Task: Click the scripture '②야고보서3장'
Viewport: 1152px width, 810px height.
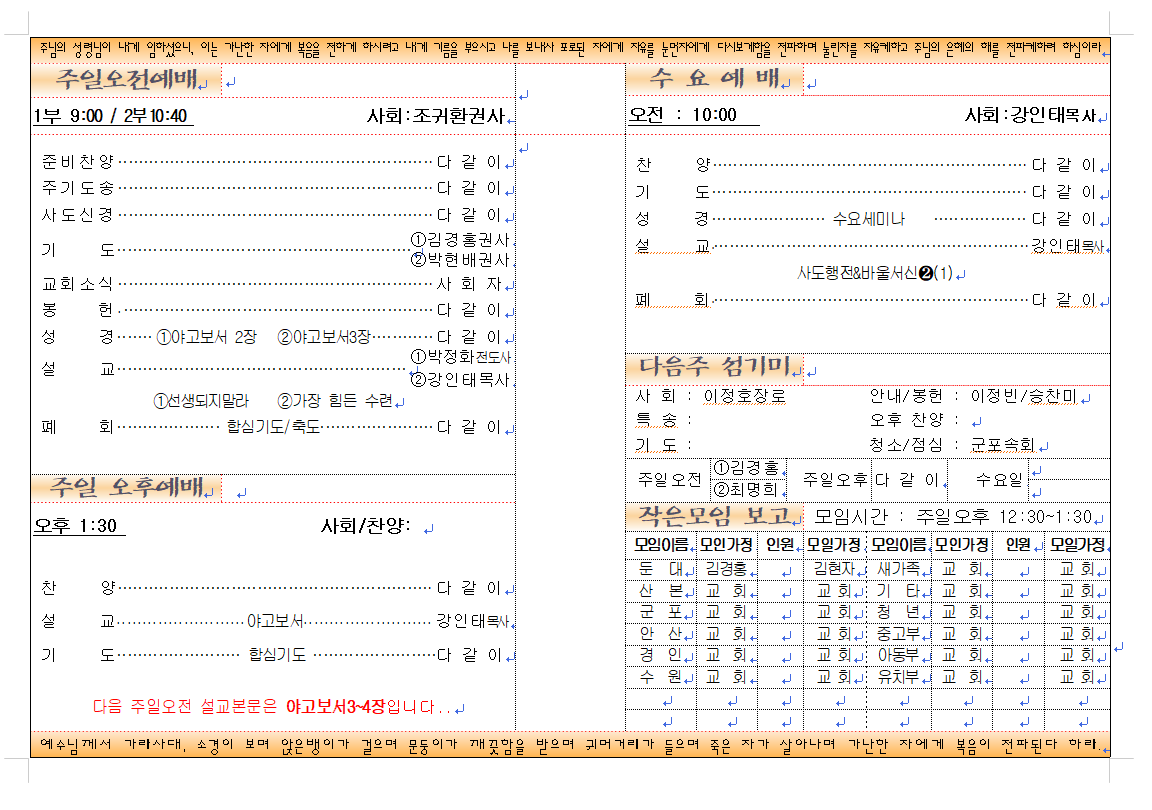Action: (323, 337)
